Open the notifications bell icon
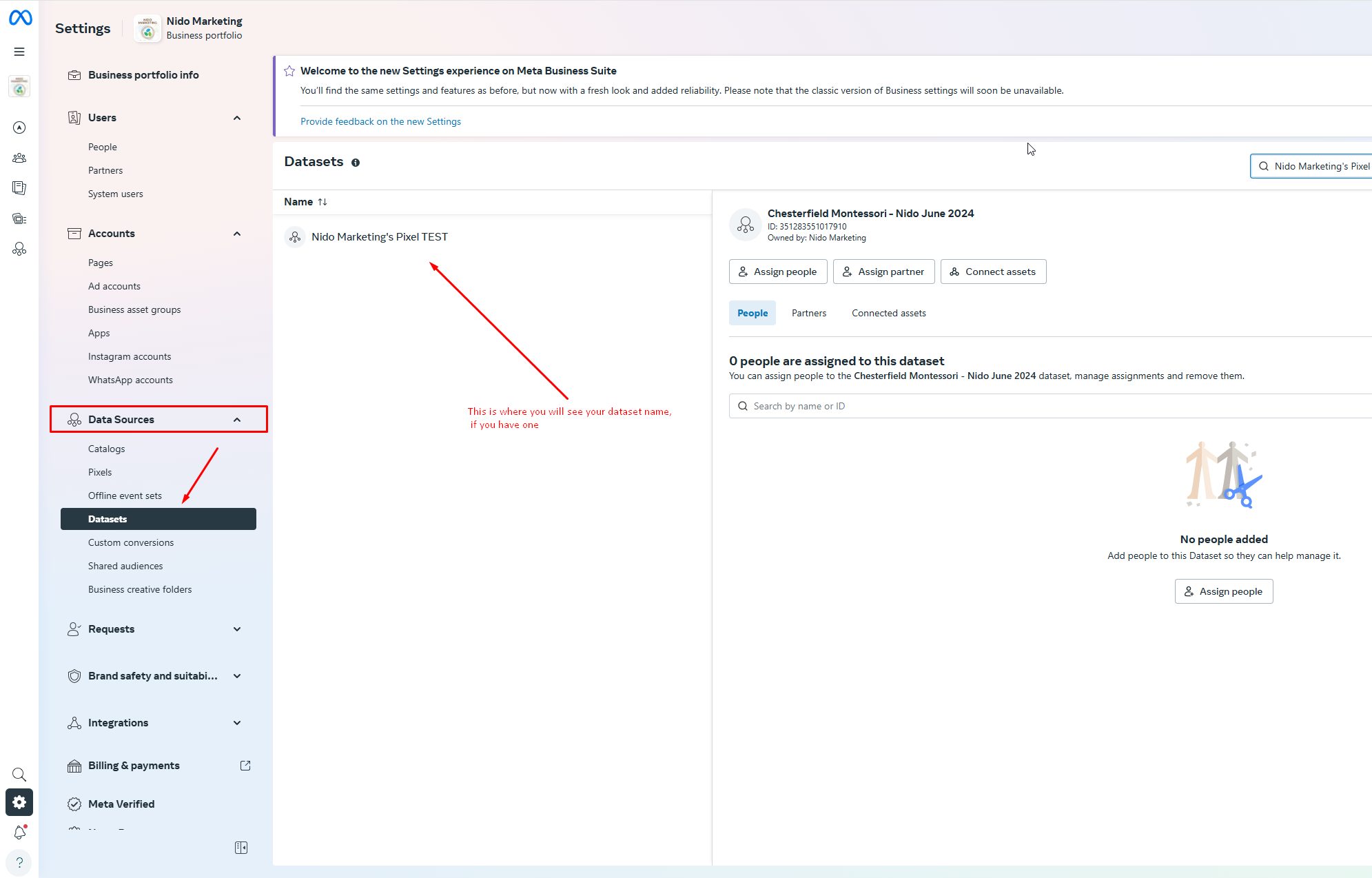The image size is (1372, 878). pos(19,833)
